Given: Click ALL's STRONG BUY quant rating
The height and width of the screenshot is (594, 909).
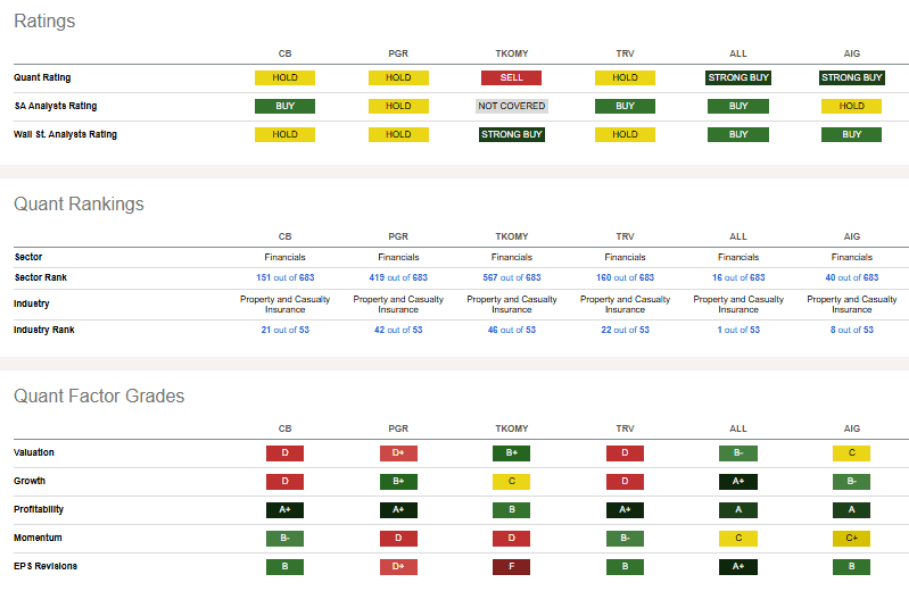Looking at the screenshot, I should (738, 77).
